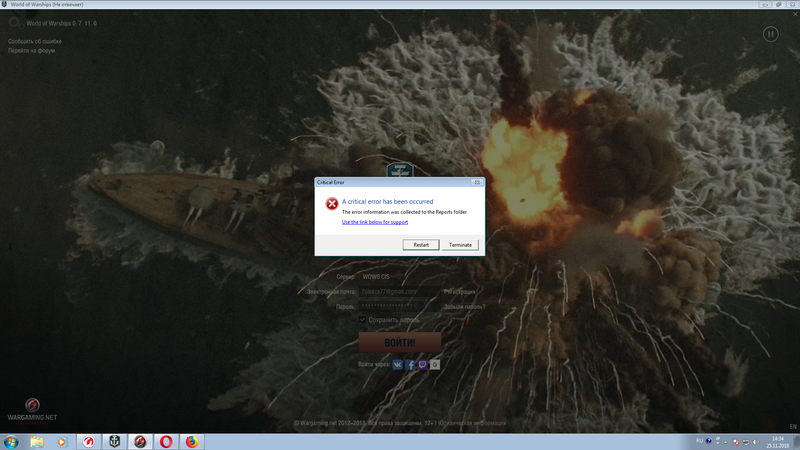Screen dimensions: 800x450
Task: Toggle the 'Сохранить пароль' checkbox
Action: click(362, 319)
